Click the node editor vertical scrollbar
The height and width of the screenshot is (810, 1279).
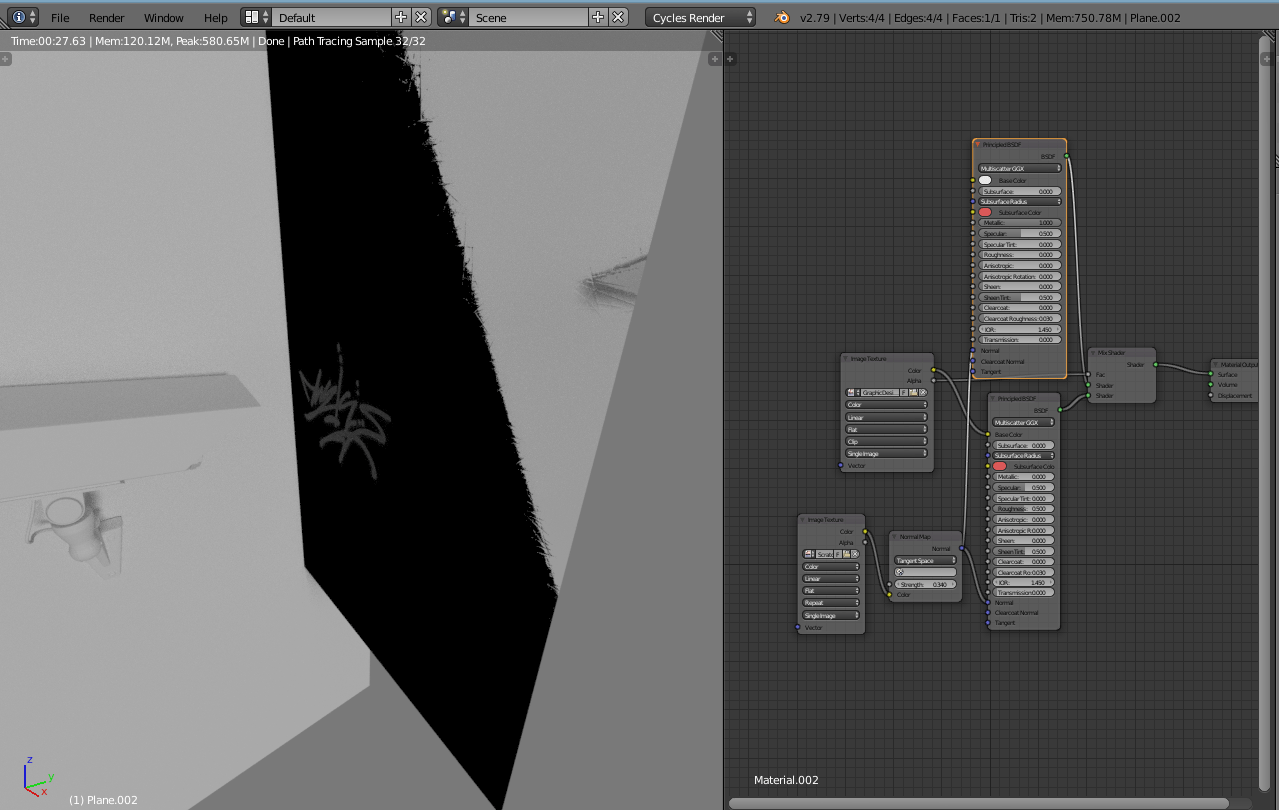1266,415
